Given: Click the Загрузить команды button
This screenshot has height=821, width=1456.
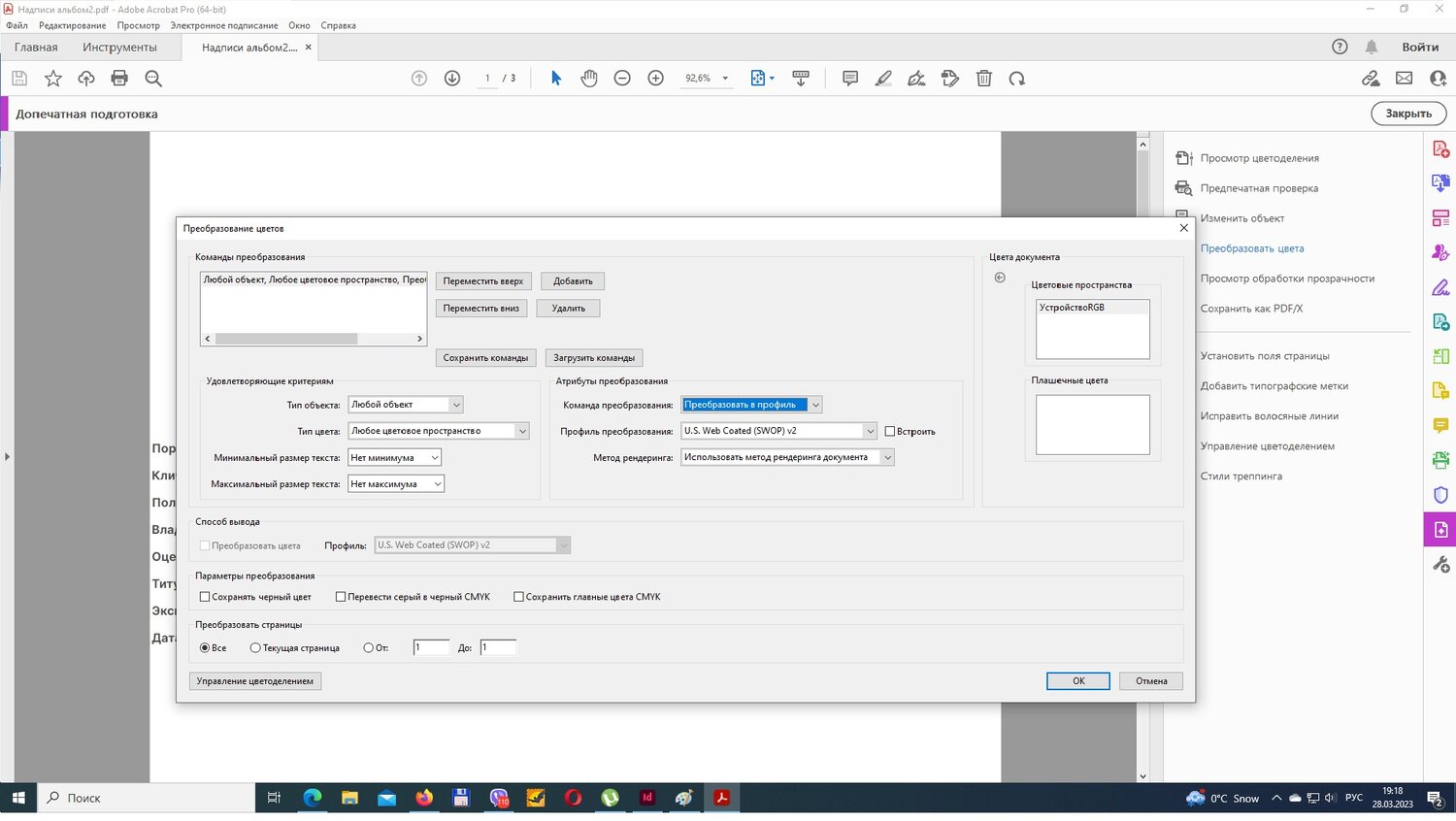Looking at the screenshot, I should point(594,358).
